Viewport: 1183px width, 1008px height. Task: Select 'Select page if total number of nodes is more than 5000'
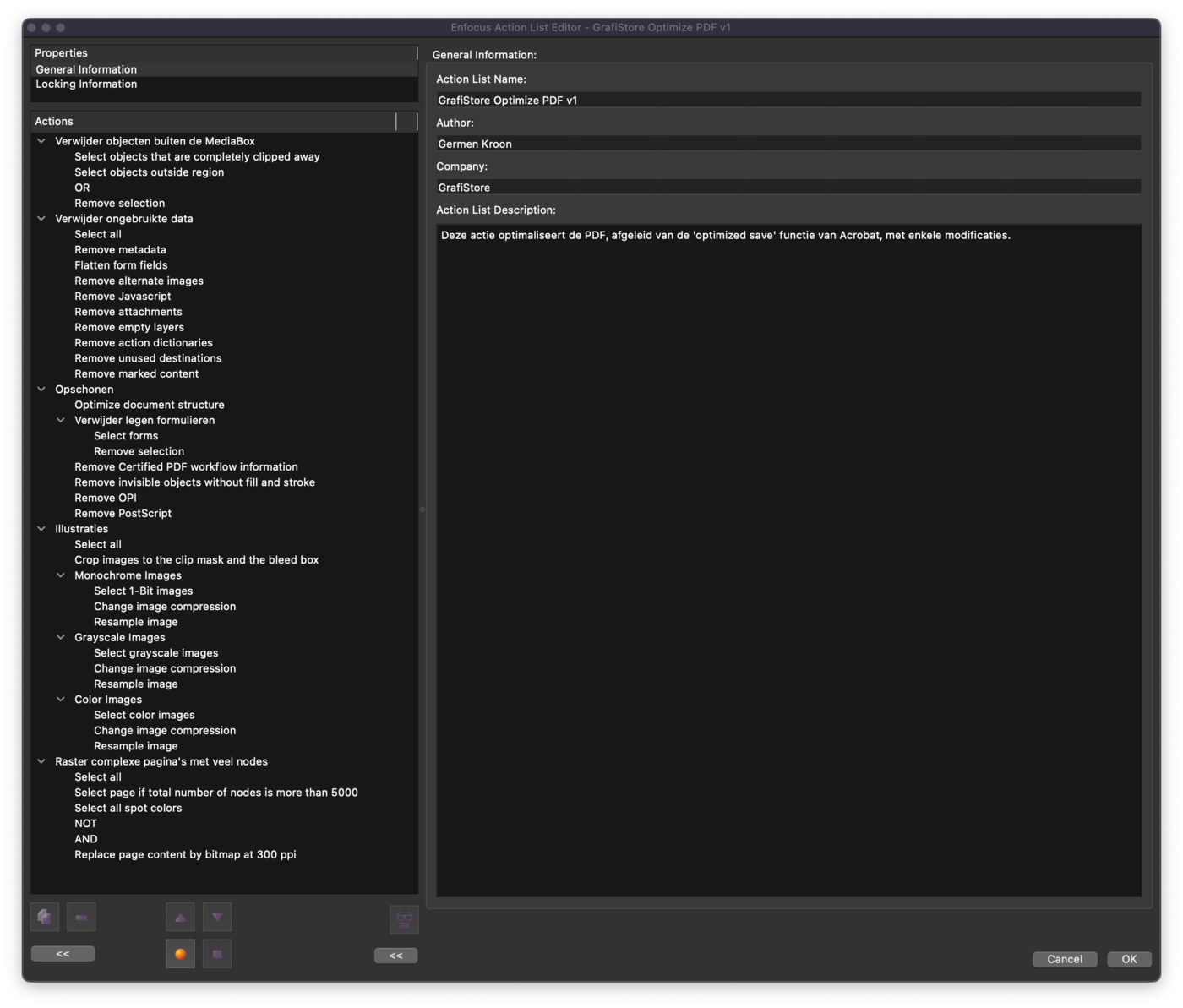pos(216,793)
